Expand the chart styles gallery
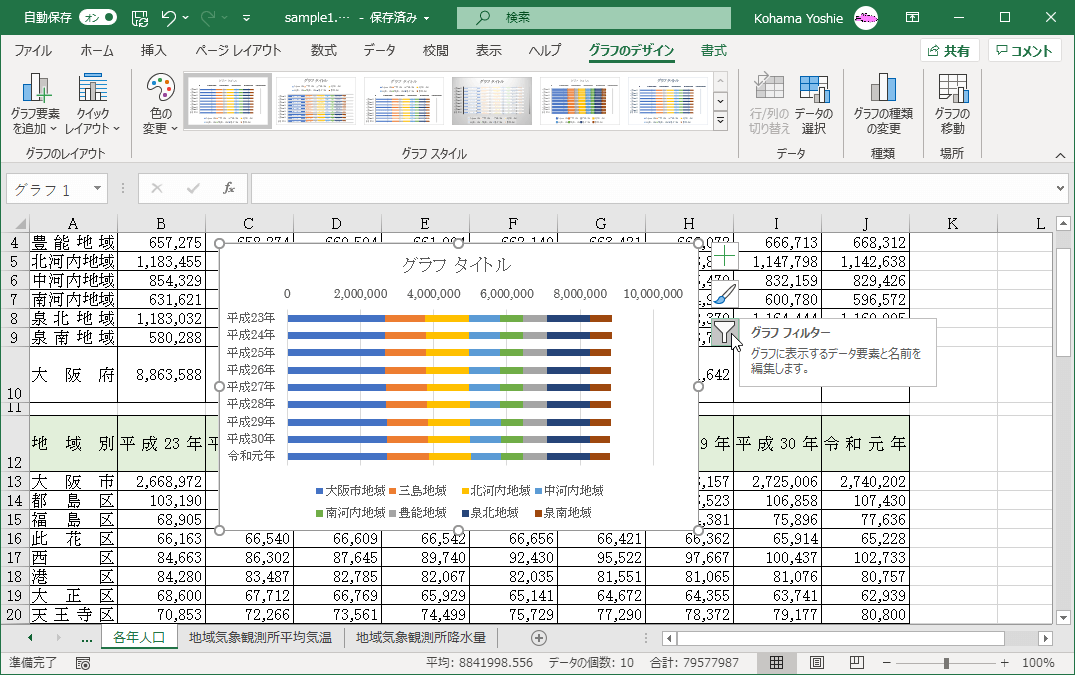This screenshot has height=675, width=1075. 721,121
